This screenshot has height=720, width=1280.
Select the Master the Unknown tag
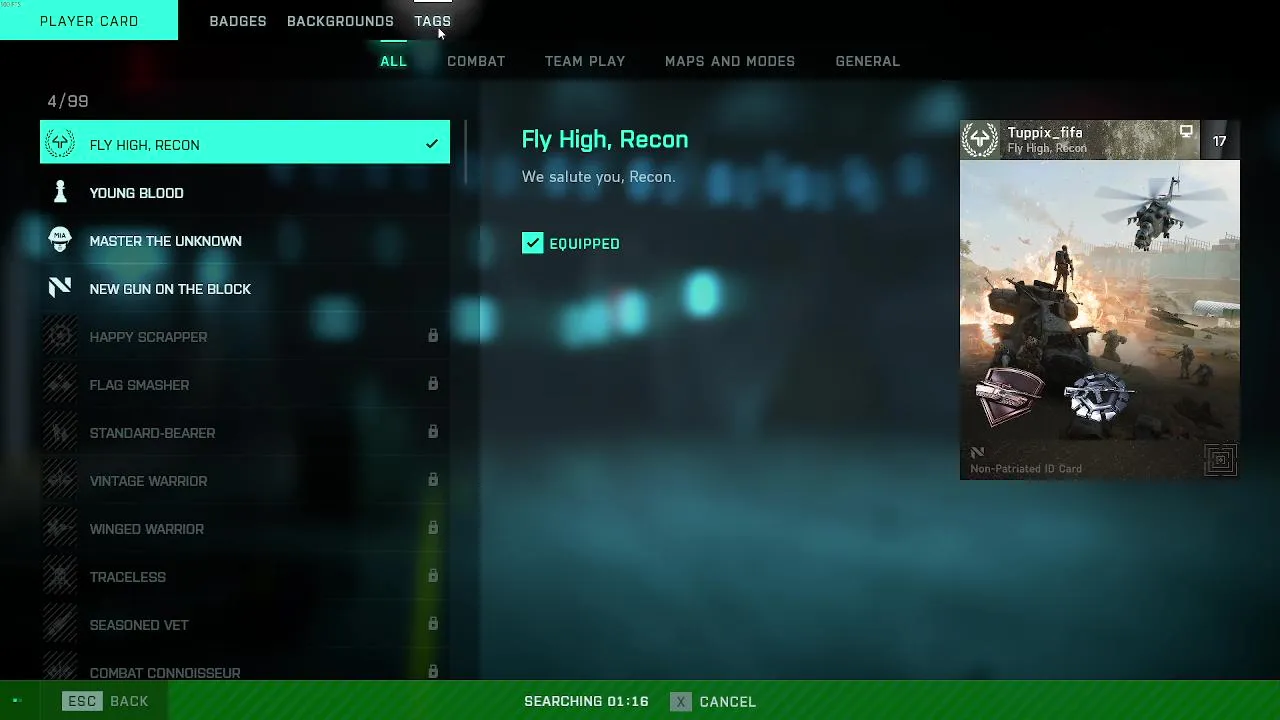[x=245, y=240]
